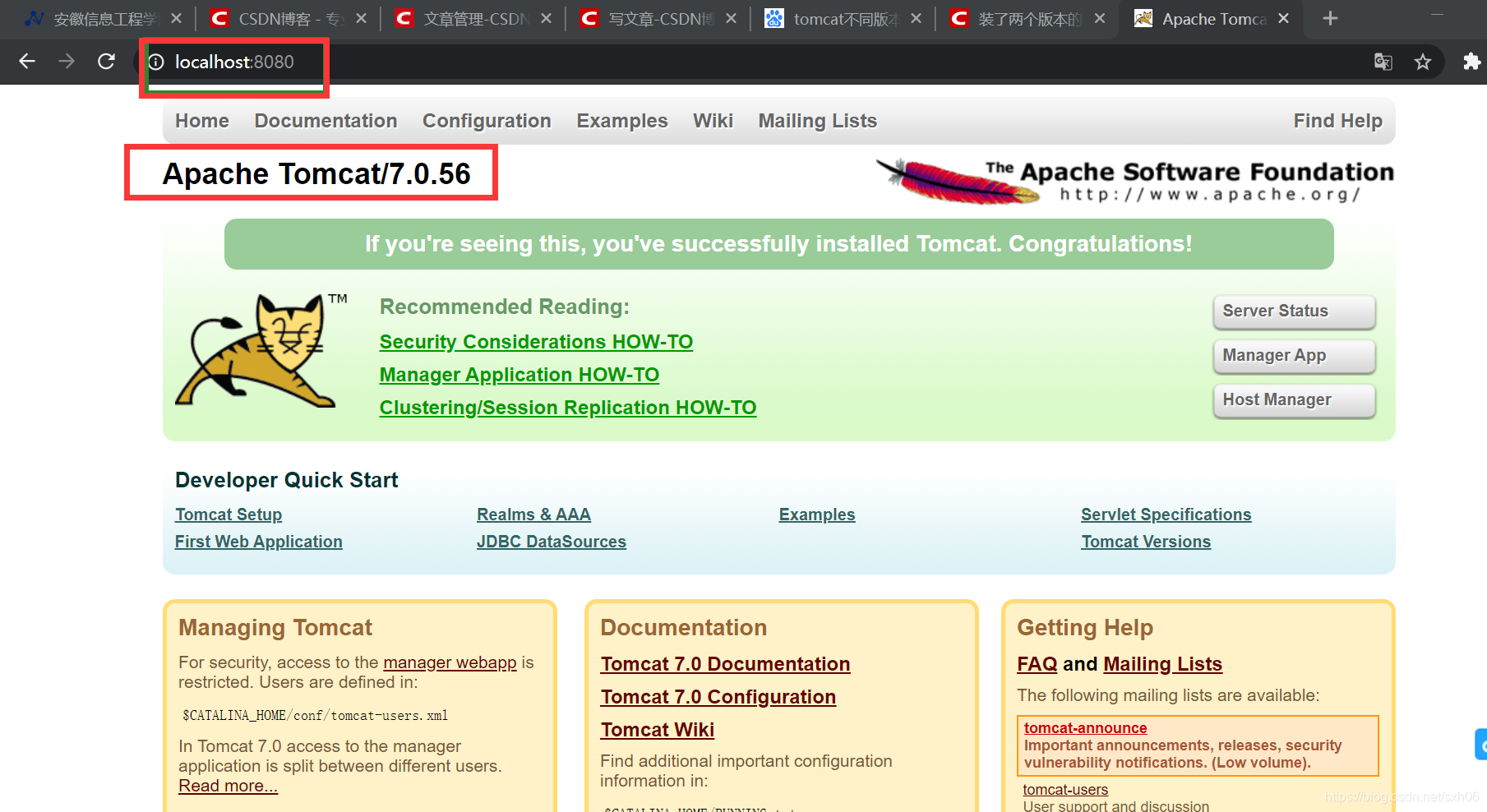
Task: Click the manager webapp link
Action: tap(450, 662)
